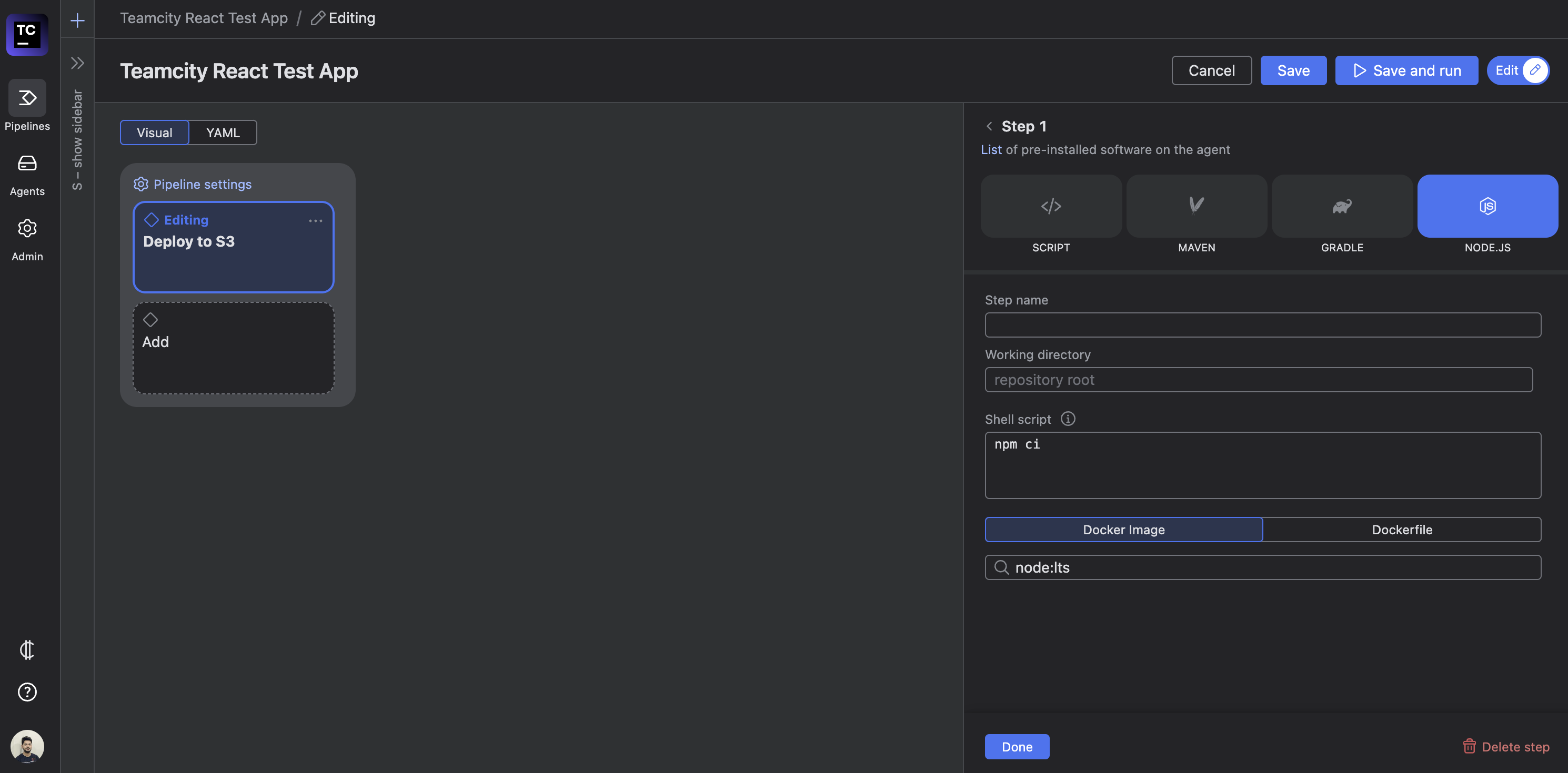Image resolution: width=1568 pixels, height=773 pixels.
Task: Click into the Shell script text area
Action: pyautogui.click(x=1263, y=465)
